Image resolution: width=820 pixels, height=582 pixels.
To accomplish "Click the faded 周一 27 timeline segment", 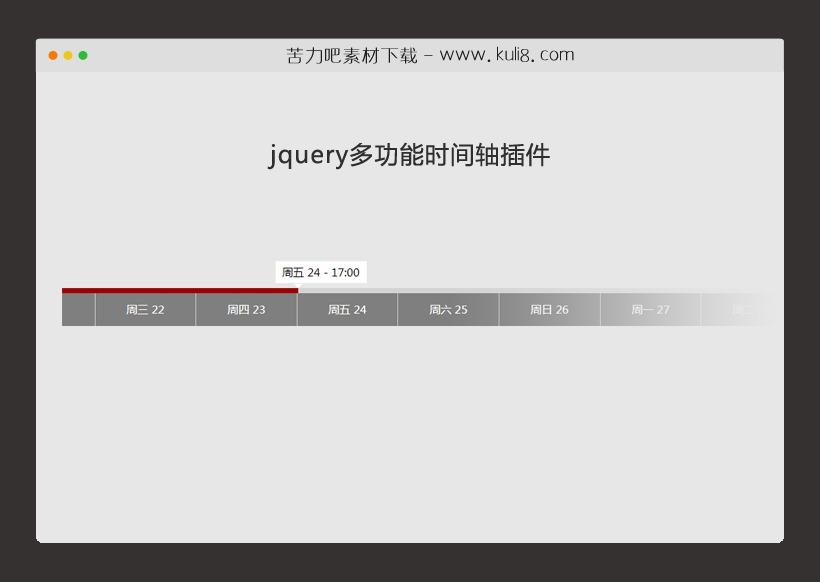I will pyautogui.click(x=650, y=309).
